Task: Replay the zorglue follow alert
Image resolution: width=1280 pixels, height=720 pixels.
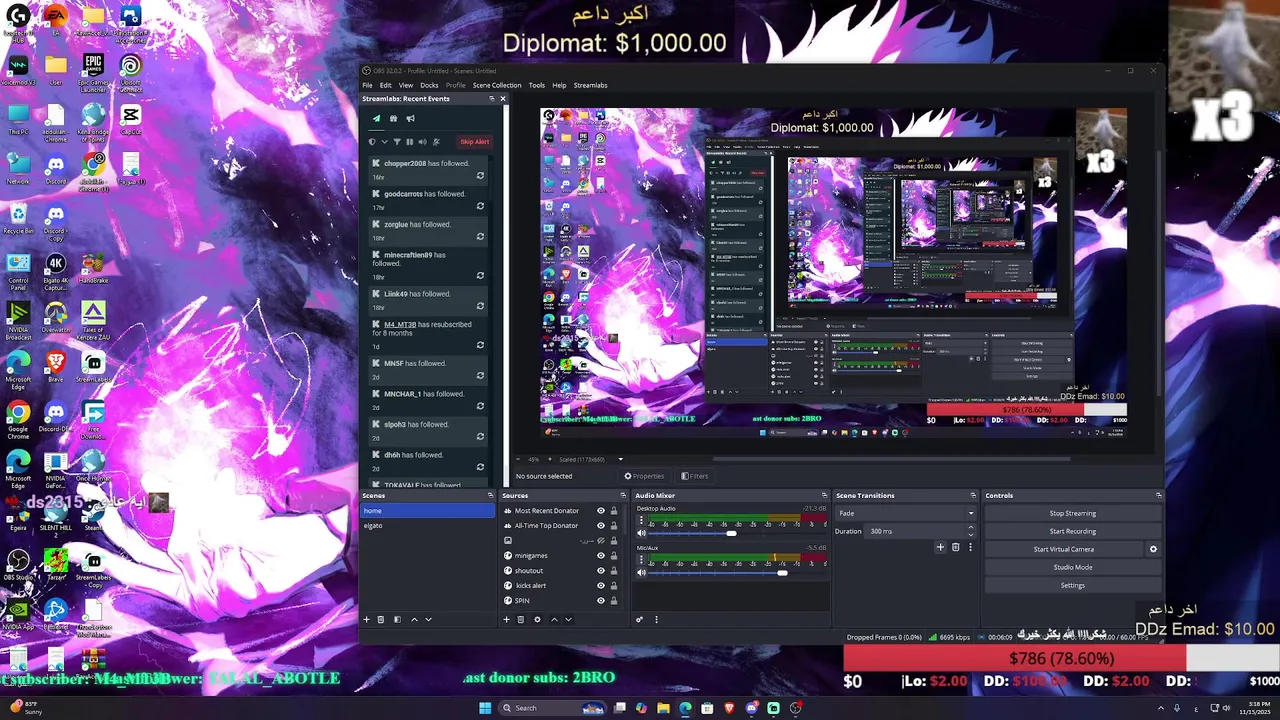Action: pos(480,237)
